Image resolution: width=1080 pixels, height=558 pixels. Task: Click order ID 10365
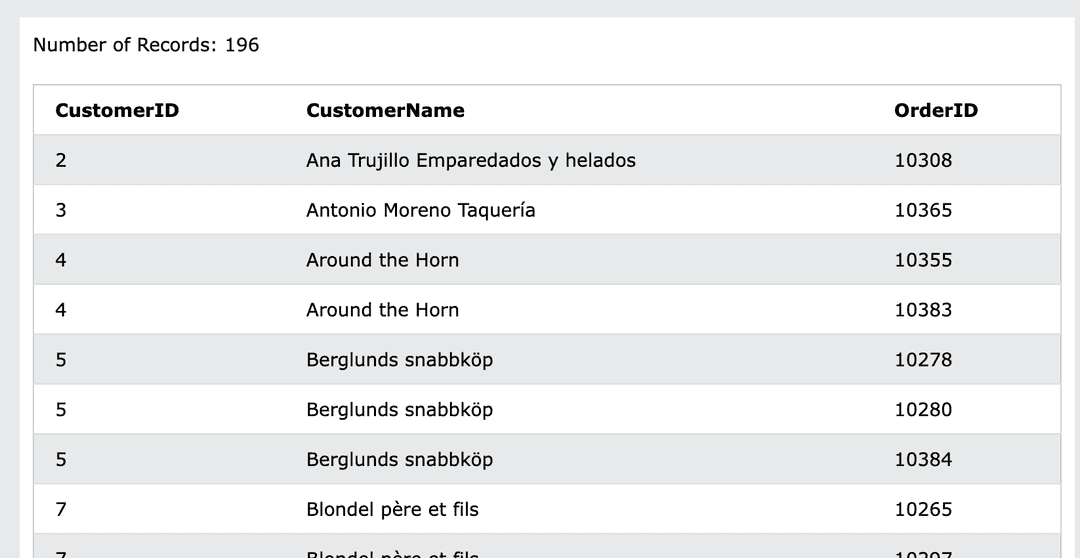923,210
